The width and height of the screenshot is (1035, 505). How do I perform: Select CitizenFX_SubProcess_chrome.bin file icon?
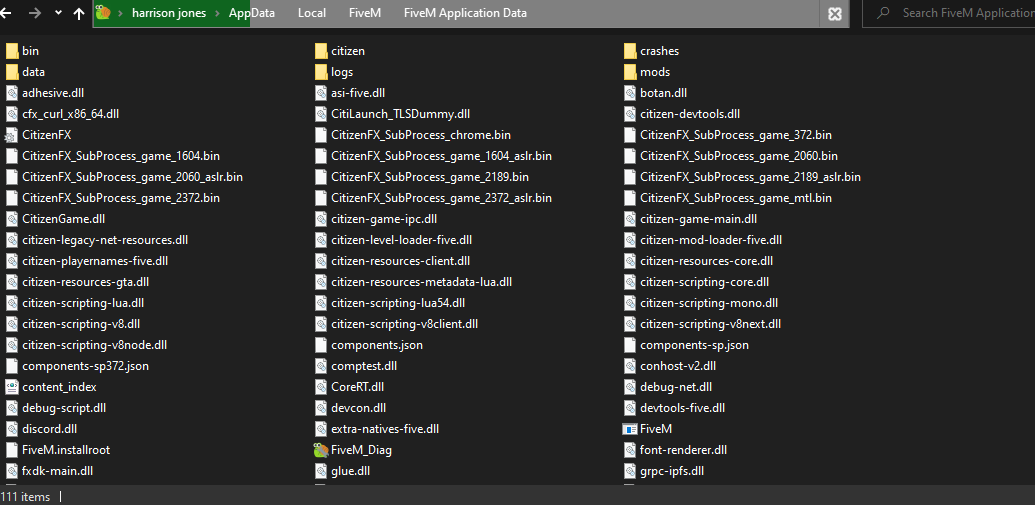pos(321,135)
